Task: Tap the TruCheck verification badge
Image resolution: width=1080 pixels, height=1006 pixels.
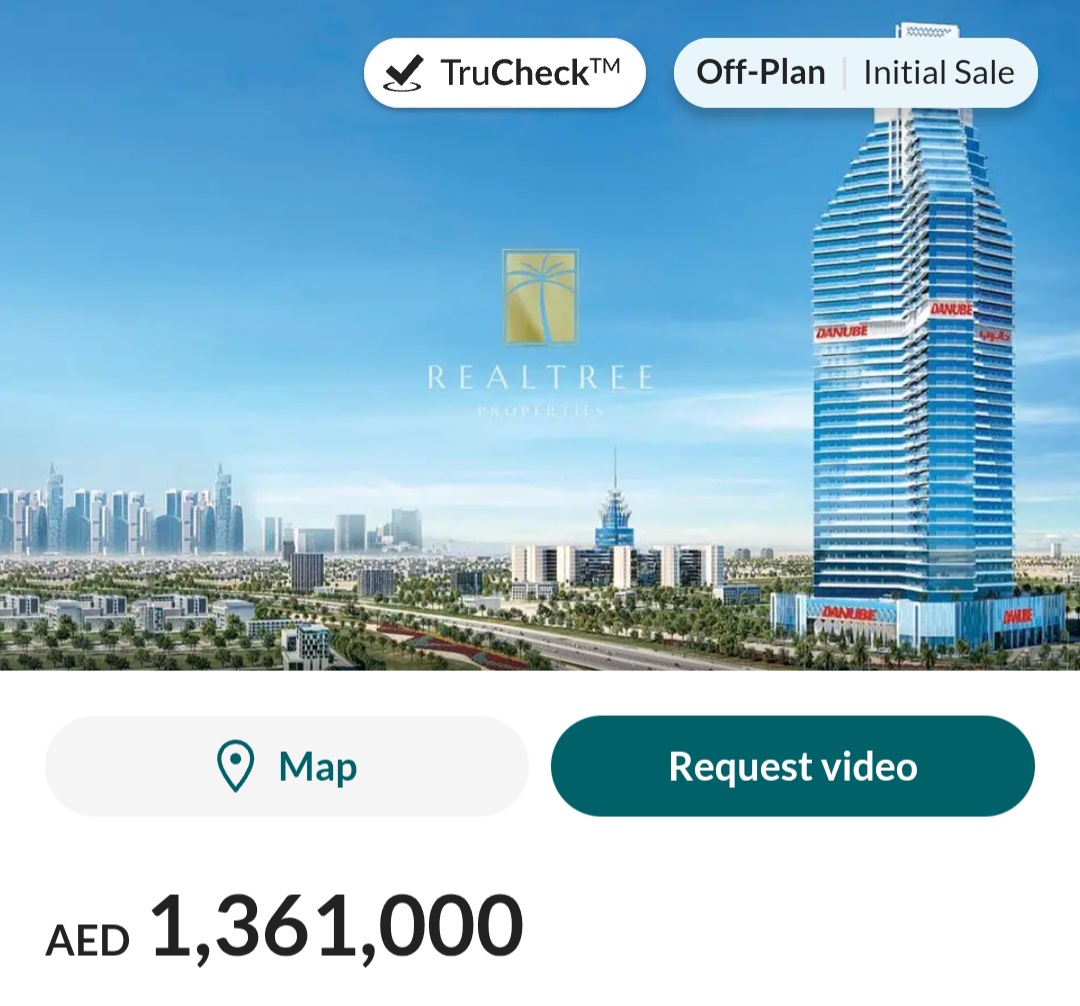Action: coord(505,73)
